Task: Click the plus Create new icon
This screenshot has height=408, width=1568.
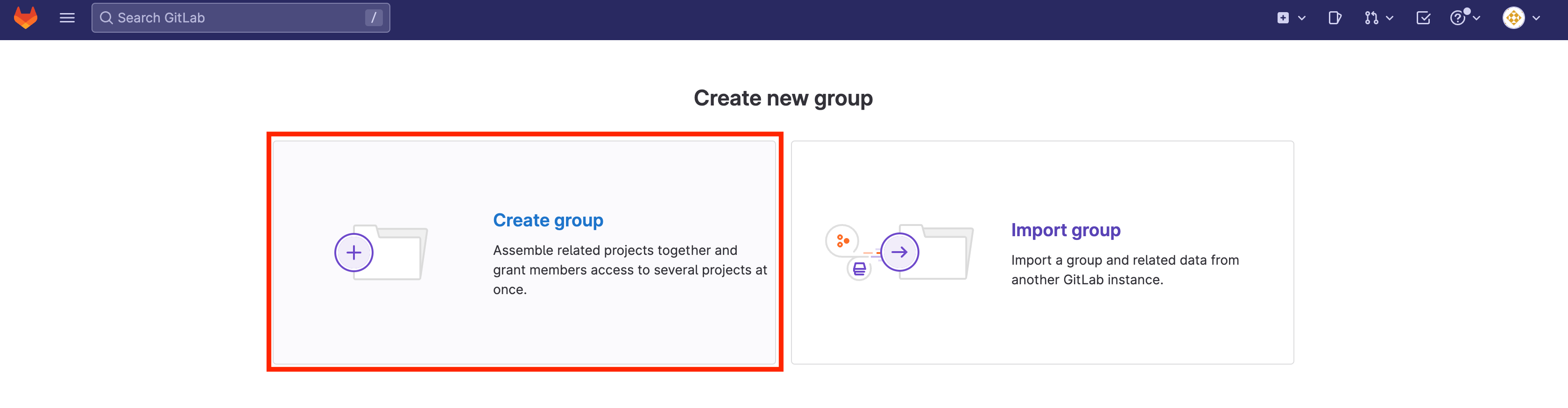Action: pyautogui.click(x=1283, y=18)
